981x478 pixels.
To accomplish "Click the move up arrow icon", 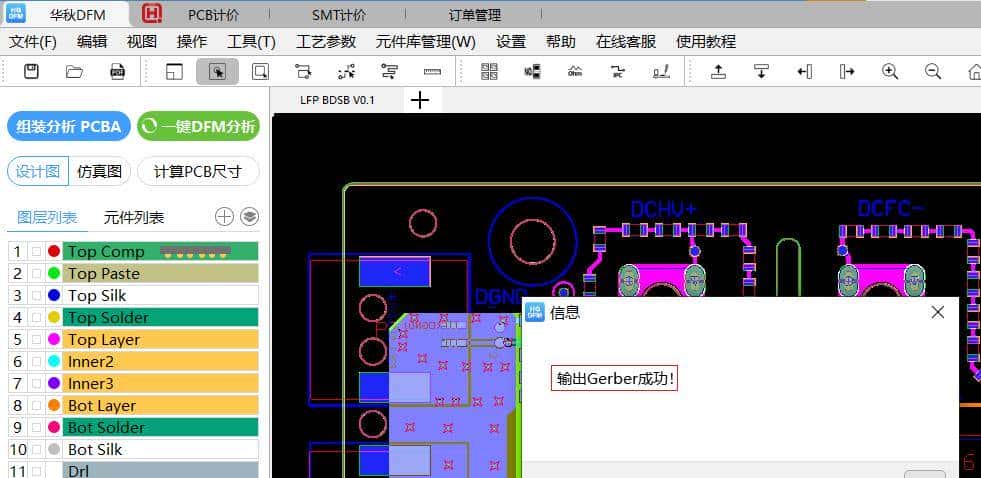I will point(718,71).
